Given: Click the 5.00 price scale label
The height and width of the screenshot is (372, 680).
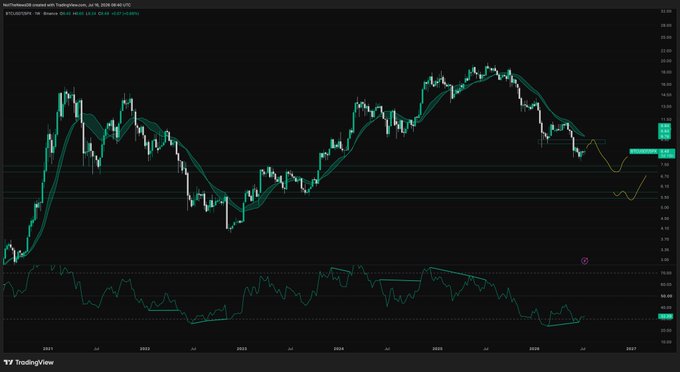Looking at the screenshot, I should point(665,208).
